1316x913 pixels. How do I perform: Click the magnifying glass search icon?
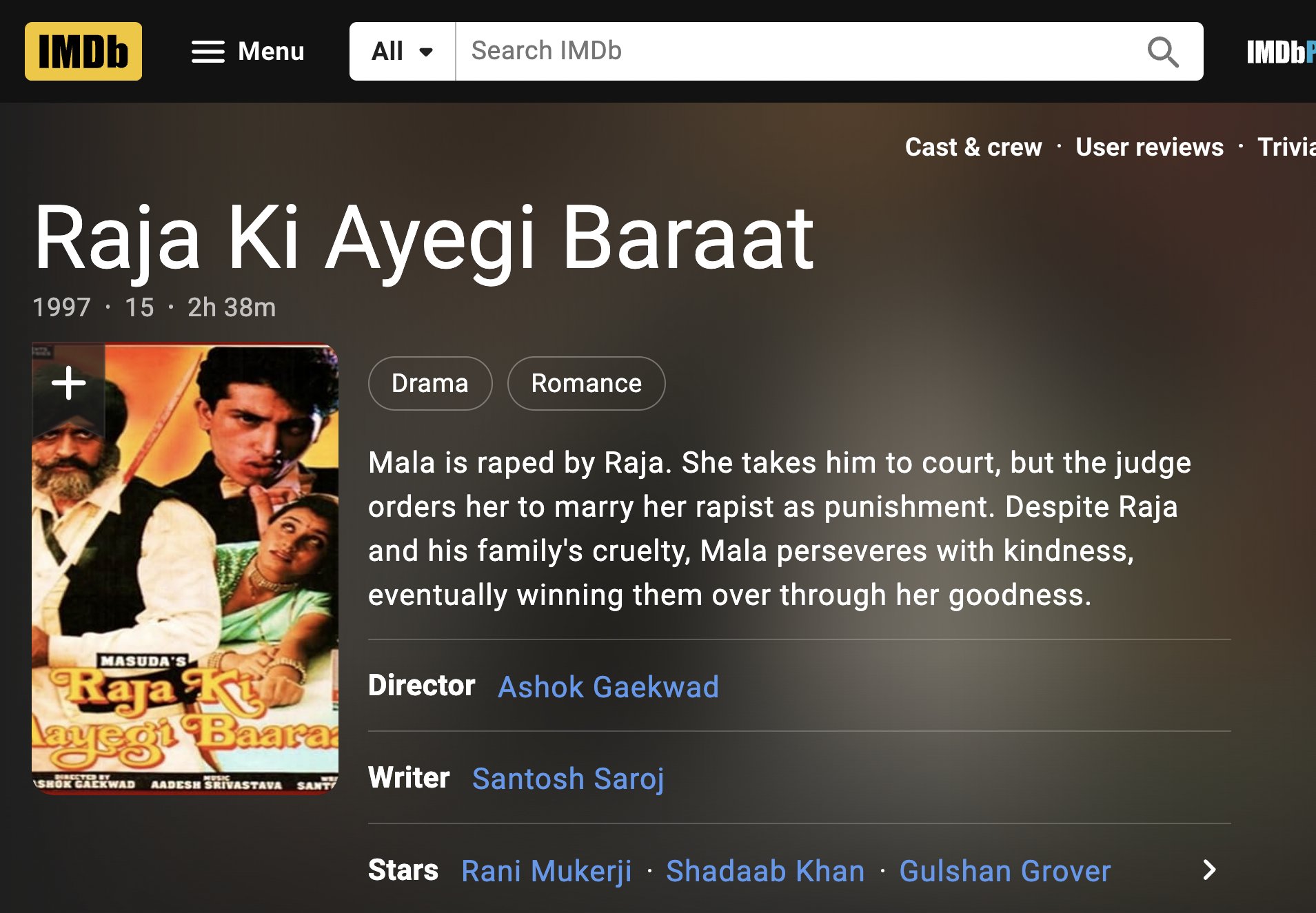(1162, 52)
